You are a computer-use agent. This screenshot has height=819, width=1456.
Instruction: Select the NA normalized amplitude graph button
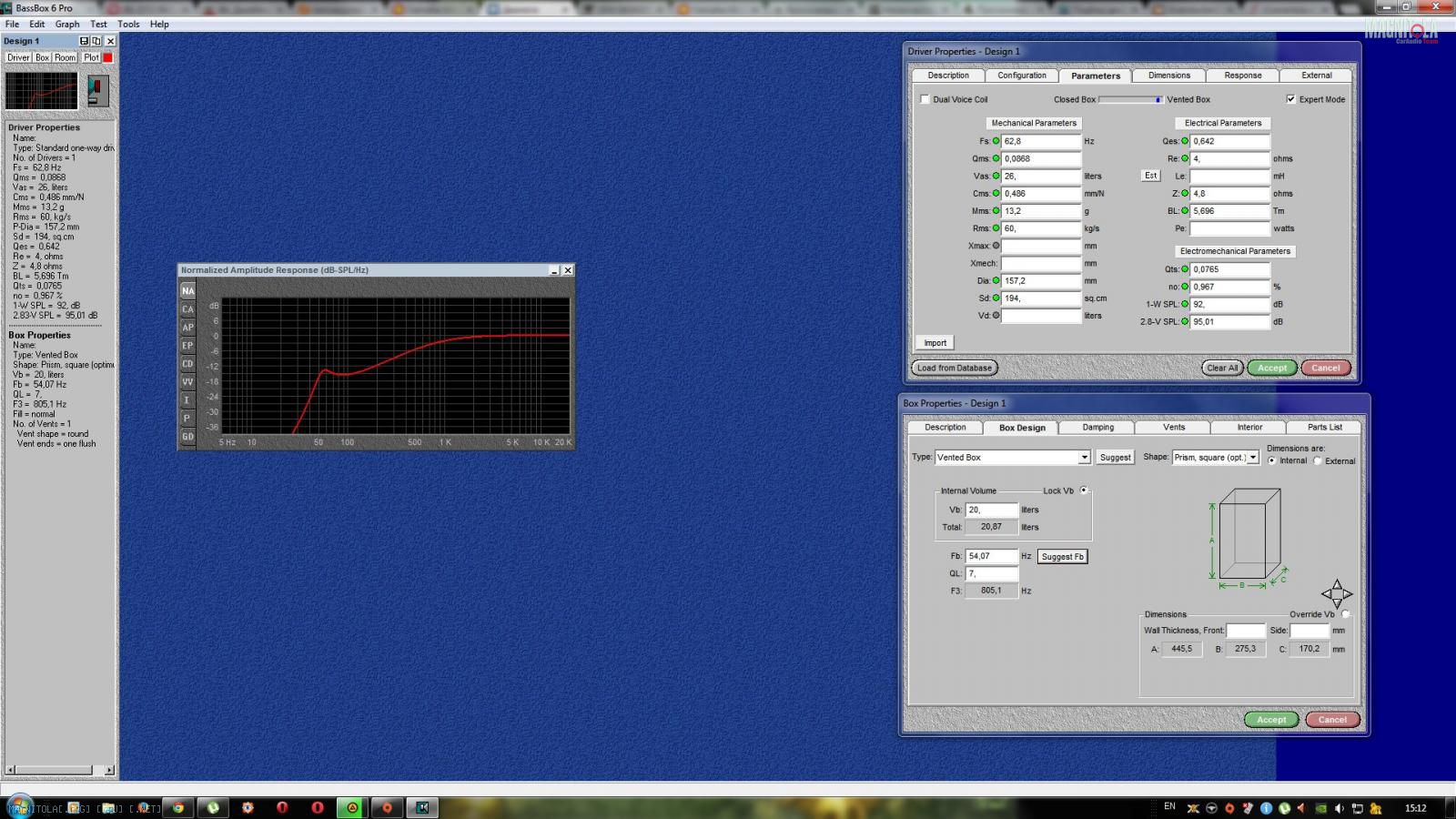[187, 291]
